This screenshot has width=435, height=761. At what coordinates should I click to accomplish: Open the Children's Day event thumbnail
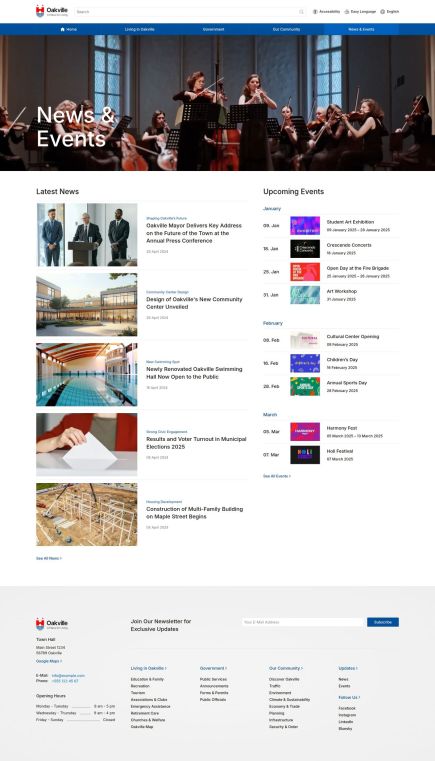pyautogui.click(x=305, y=363)
